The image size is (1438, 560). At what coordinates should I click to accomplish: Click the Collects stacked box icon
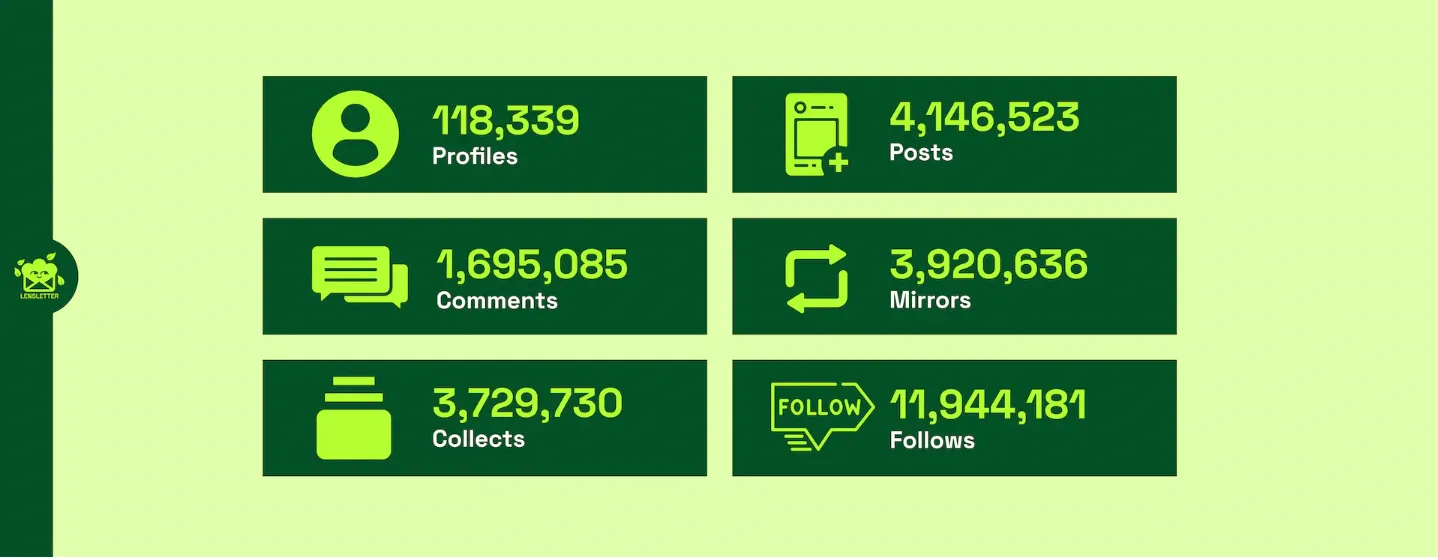[x=353, y=418]
